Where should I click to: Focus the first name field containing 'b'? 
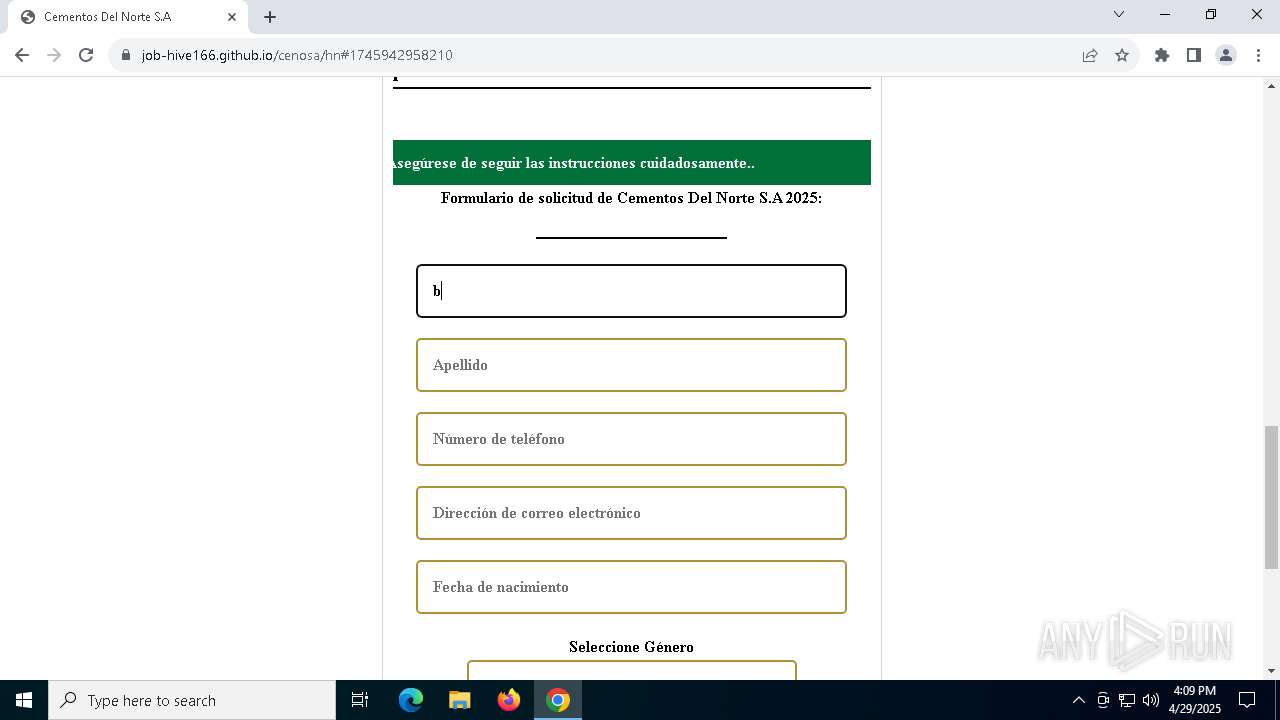[631, 291]
